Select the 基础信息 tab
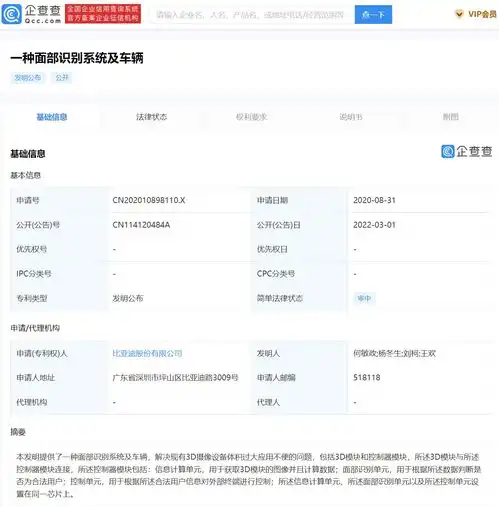499x507 pixels. 52,117
